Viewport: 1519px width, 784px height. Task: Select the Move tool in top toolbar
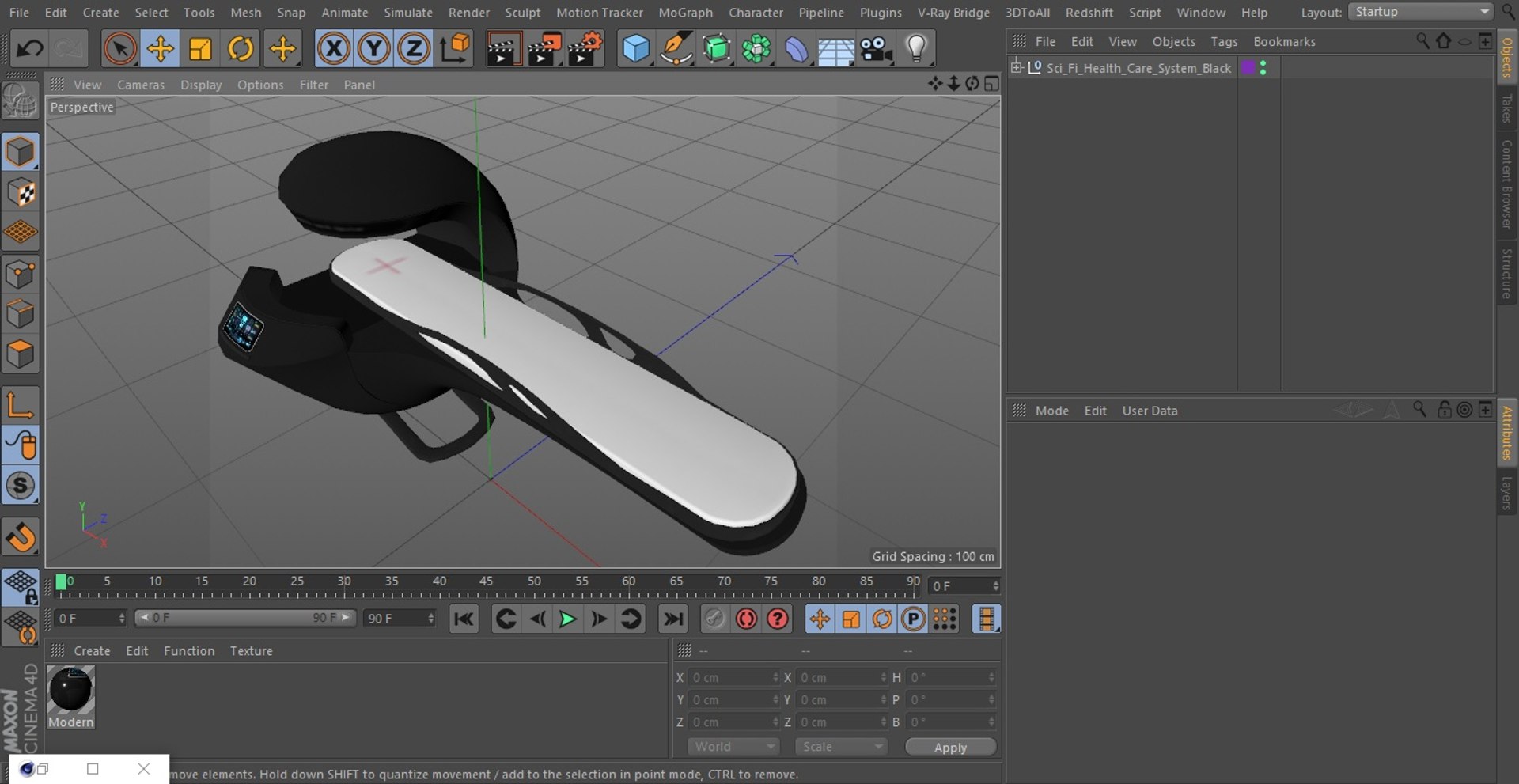(x=160, y=49)
